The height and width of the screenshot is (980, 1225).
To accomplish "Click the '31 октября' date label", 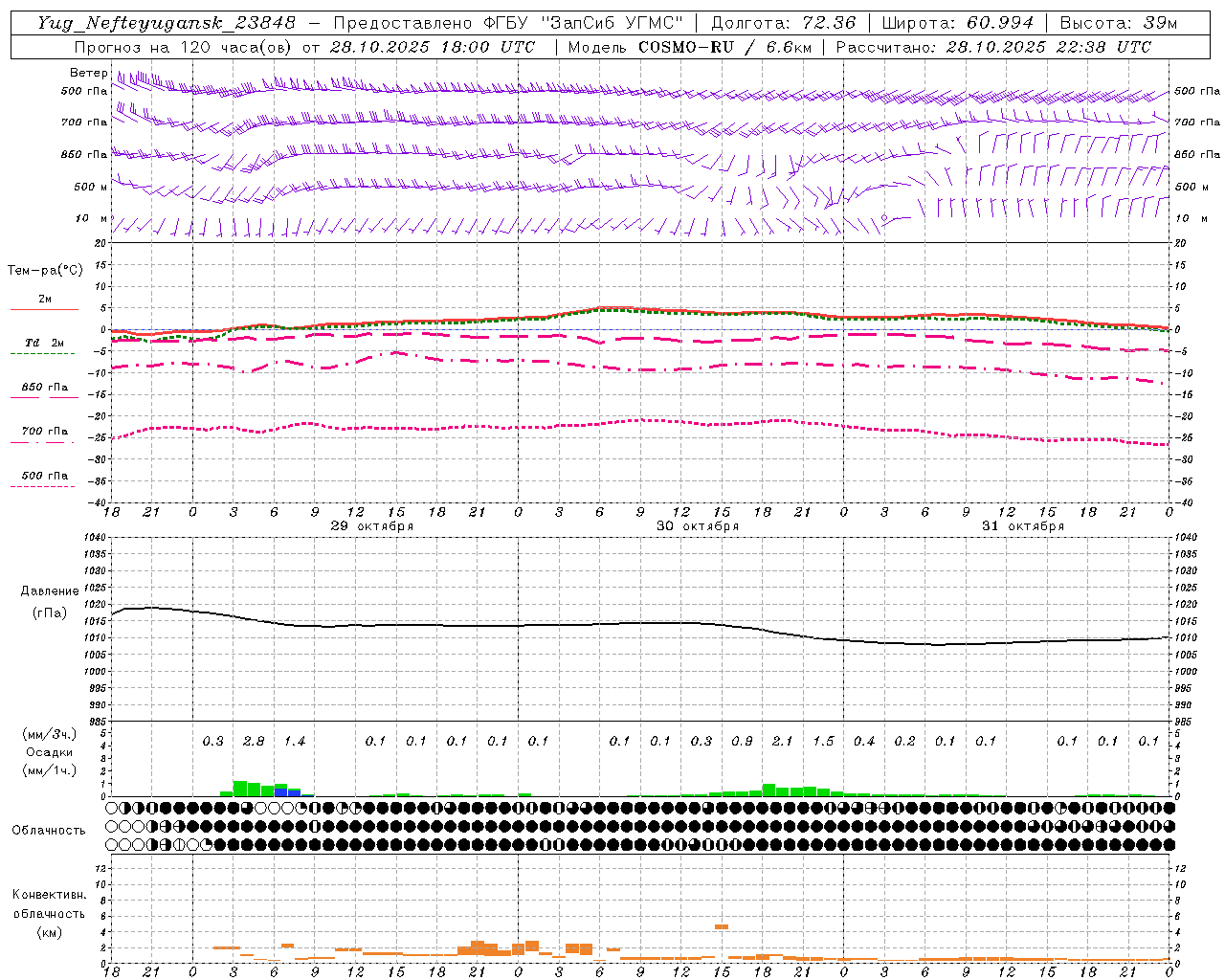I will click(1023, 526).
